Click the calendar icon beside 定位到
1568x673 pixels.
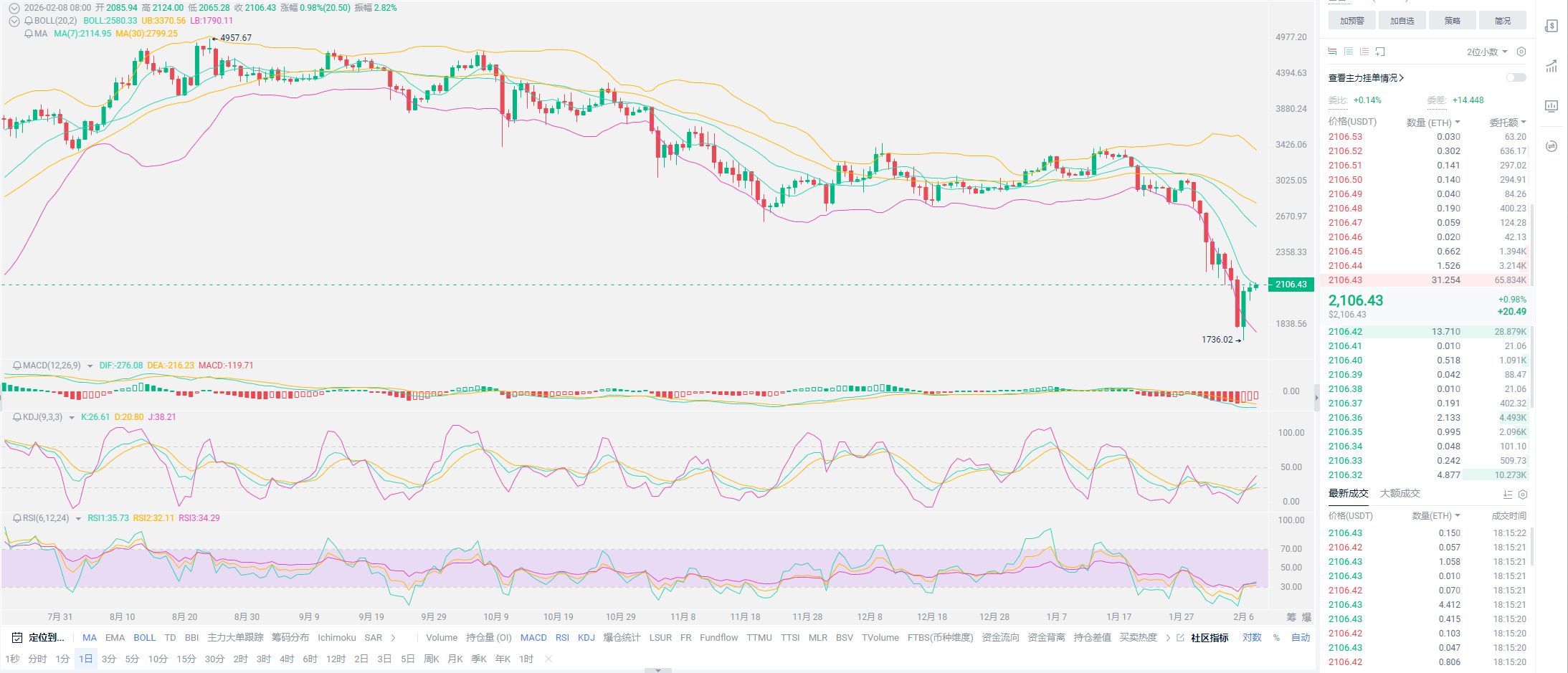click(x=17, y=637)
